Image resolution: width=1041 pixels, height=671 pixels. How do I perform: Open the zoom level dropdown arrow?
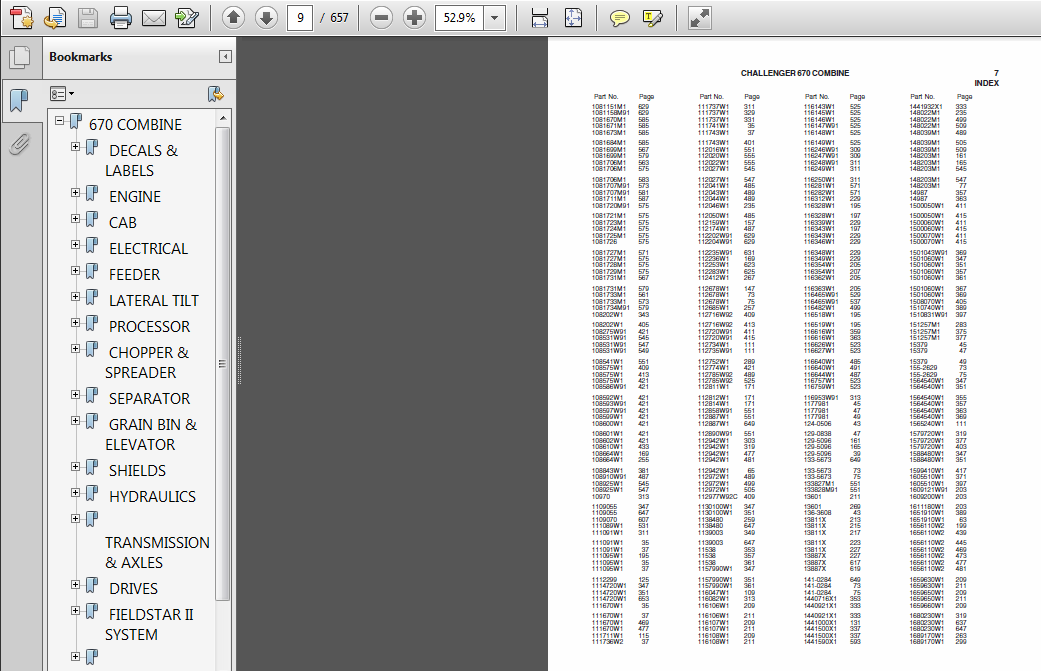495,18
